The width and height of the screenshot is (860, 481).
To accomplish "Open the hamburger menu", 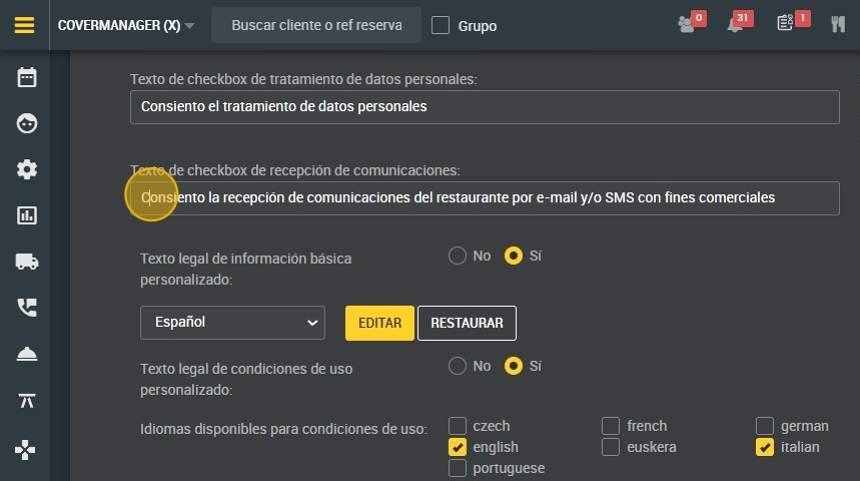I will 25,25.
